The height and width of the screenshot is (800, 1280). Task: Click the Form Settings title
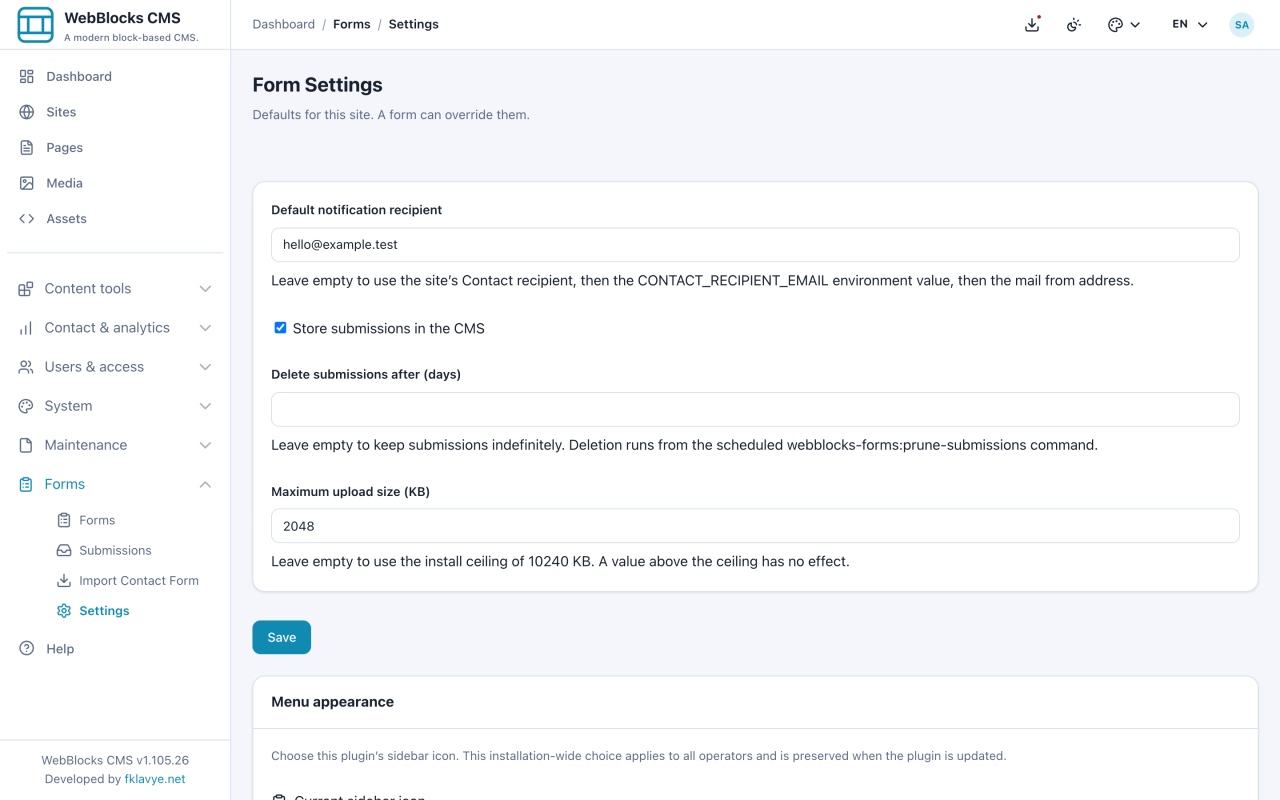pos(317,85)
